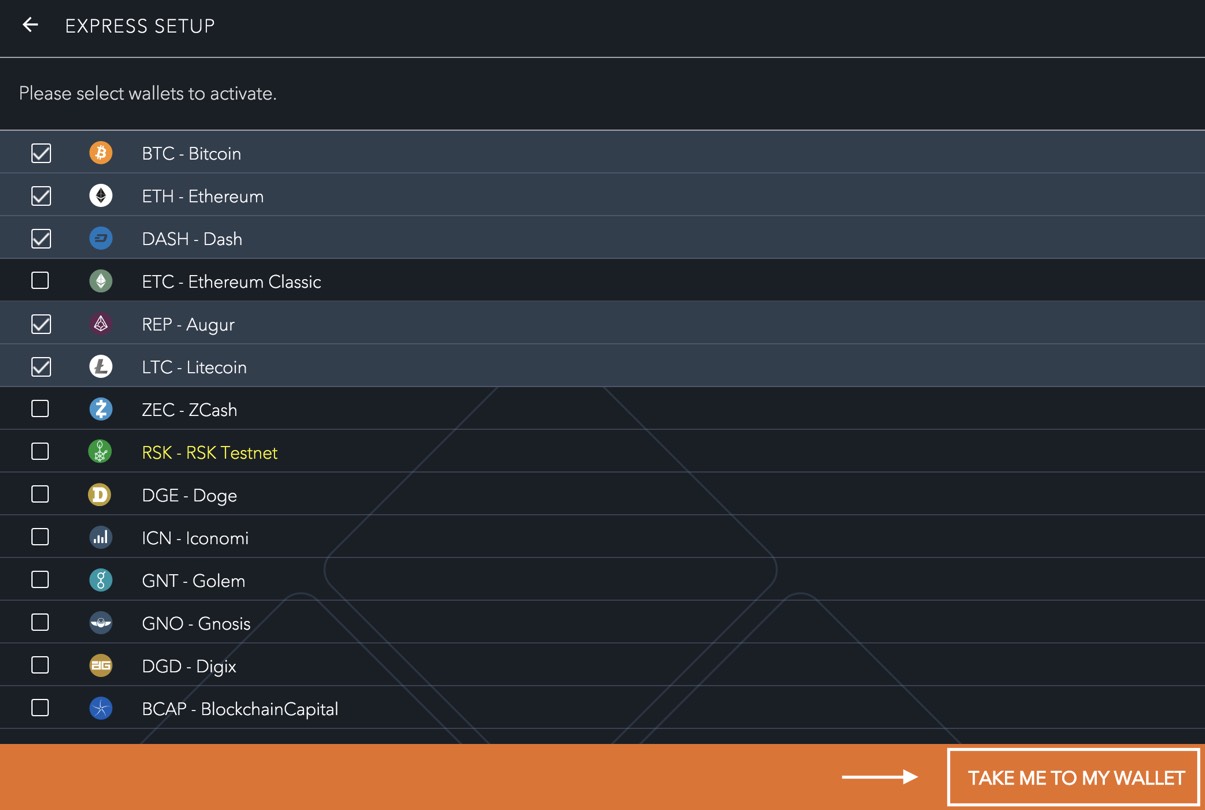Image resolution: width=1205 pixels, height=810 pixels.
Task: Go back using the arrow icon
Action: 30,25
